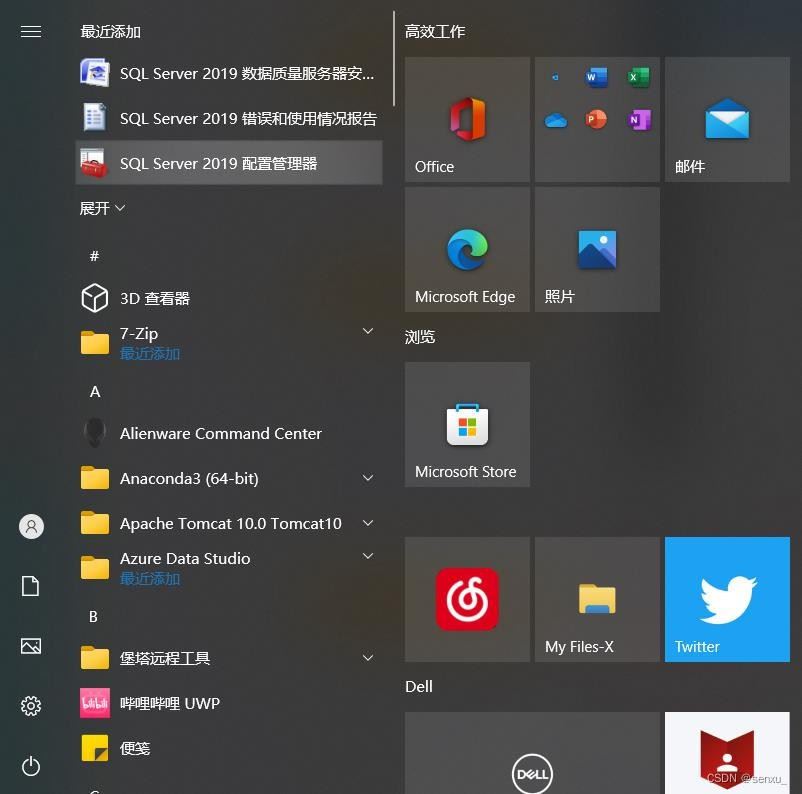
Task: Open the My Files-X tile
Action: pyautogui.click(x=597, y=599)
